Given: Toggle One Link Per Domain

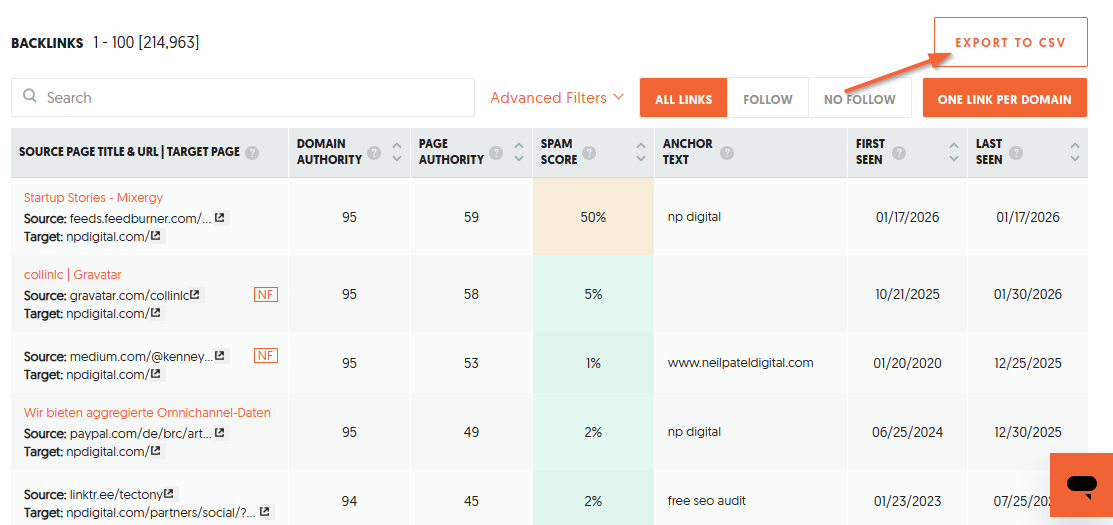Looking at the screenshot, I should tap(1004, 99).
